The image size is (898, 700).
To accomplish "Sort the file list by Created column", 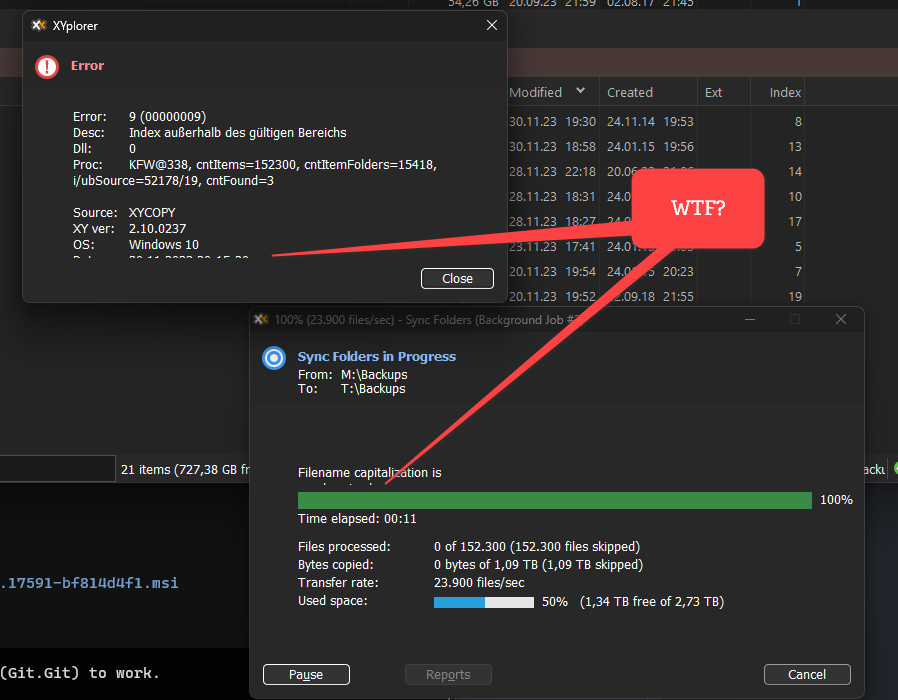I will click(x=630, y=92).
